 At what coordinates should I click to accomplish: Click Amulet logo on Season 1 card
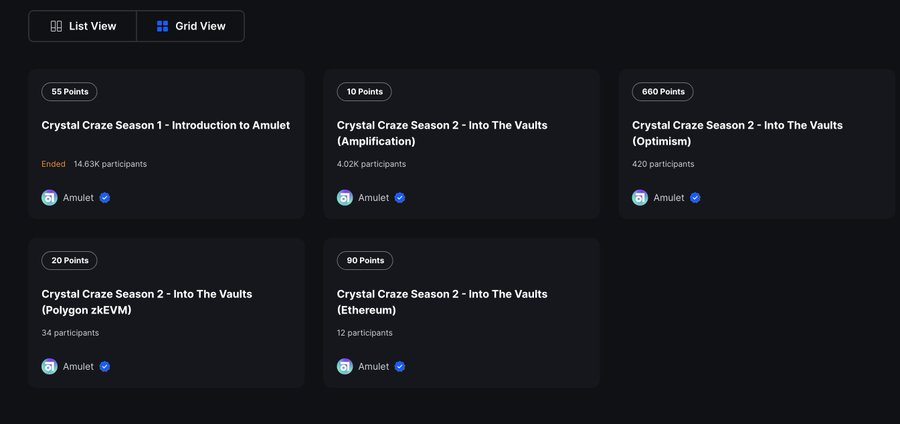(49, 198)
